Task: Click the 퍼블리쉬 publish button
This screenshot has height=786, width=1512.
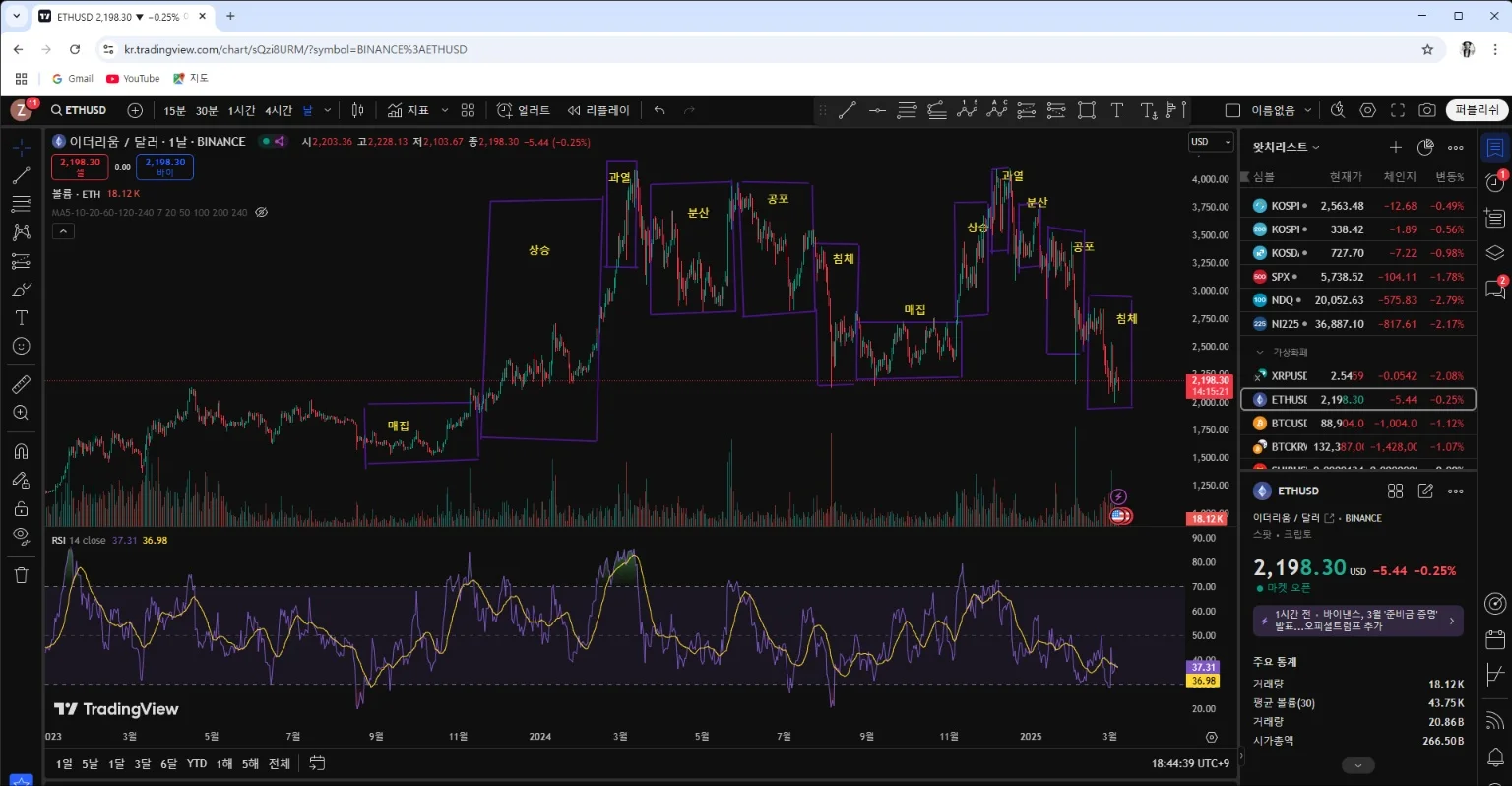Action: click(1477, 110)
